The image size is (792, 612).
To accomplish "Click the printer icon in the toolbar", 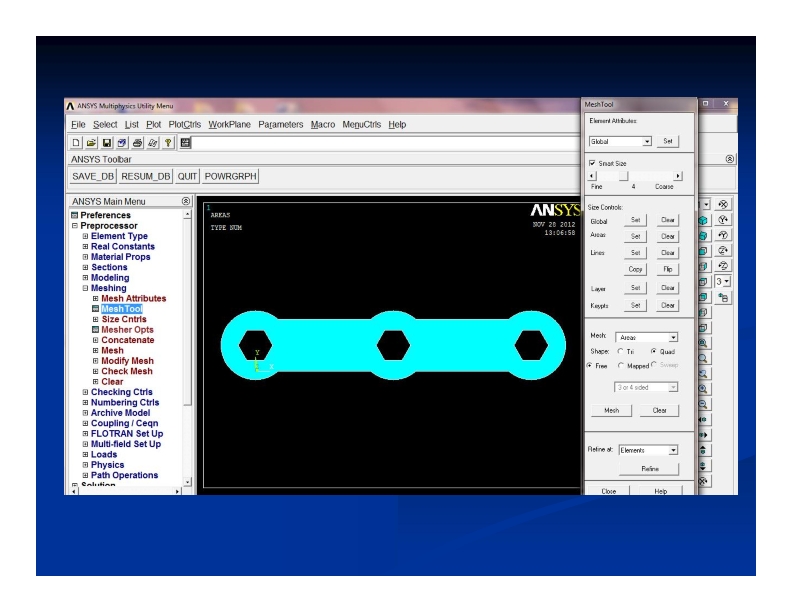I will [136, 143].
